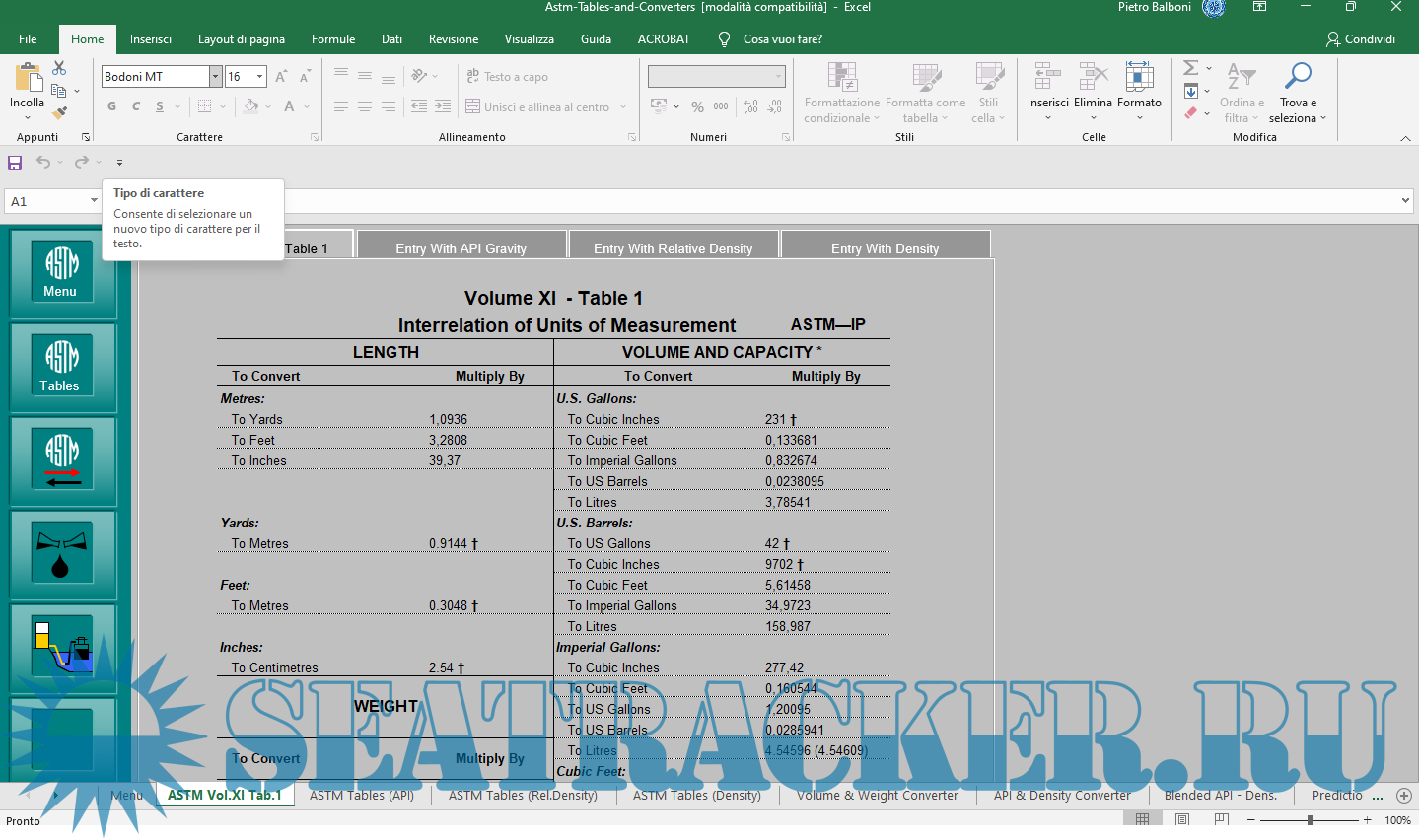The image size is (1419, 840).
Task: Open the Formule ribbon tab
Action: point(333,39)
